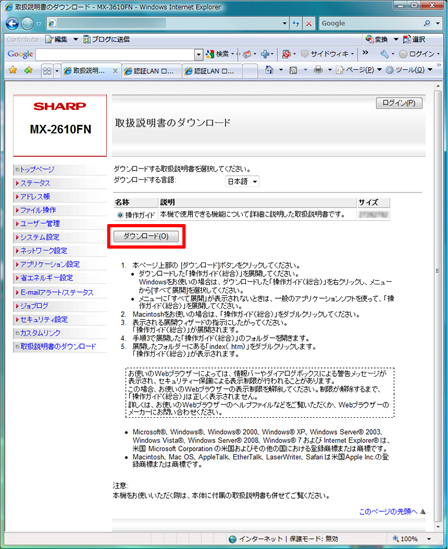
Task: Click the Google toolbar 検索 button
Action: coord(217,54)
